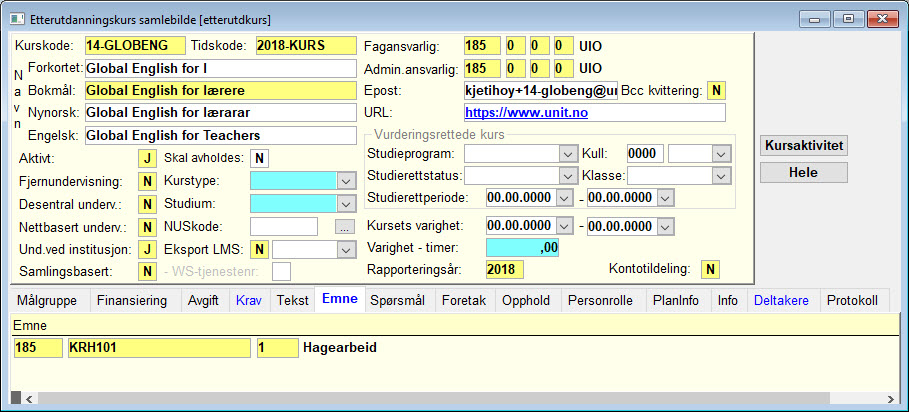909x412 pixels.
Task: Open the Studieprogram dropdown
Action: (x=566, y=154)
